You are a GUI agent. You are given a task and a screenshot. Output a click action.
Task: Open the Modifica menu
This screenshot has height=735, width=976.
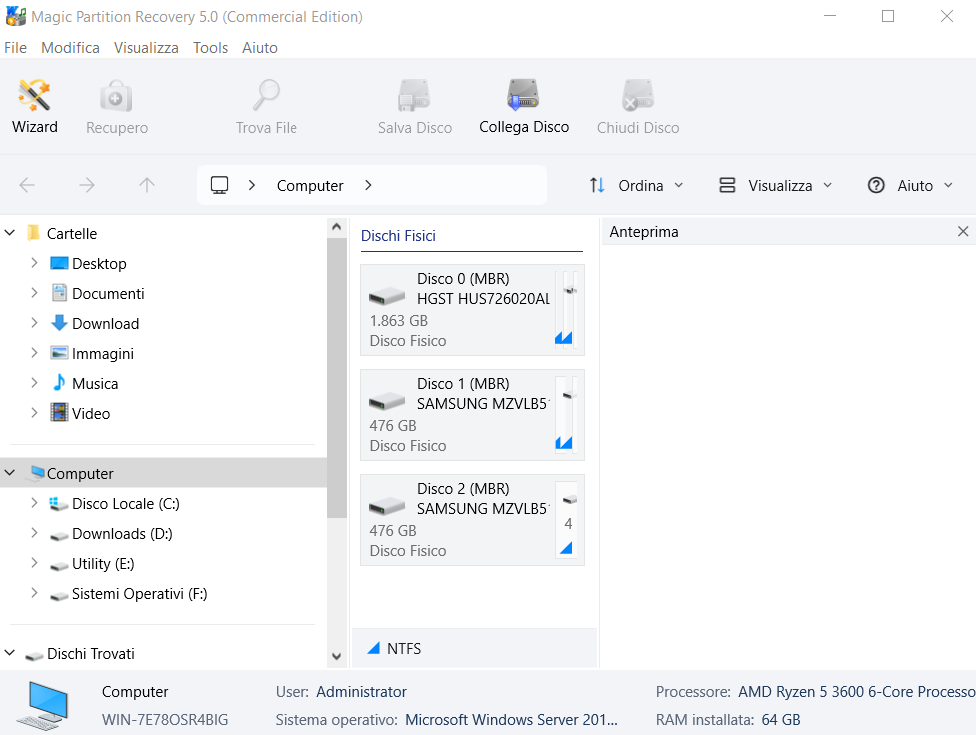click(70, 48)
